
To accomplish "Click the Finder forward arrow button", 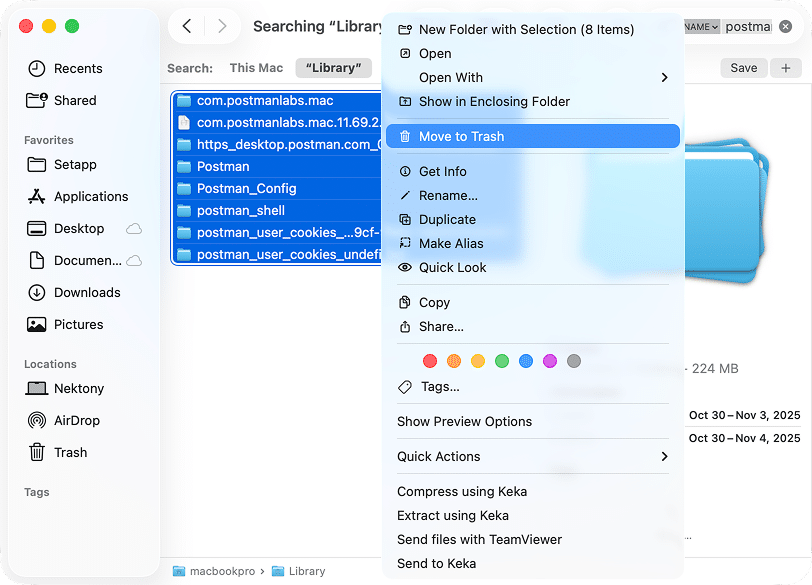I will (221, 27).
